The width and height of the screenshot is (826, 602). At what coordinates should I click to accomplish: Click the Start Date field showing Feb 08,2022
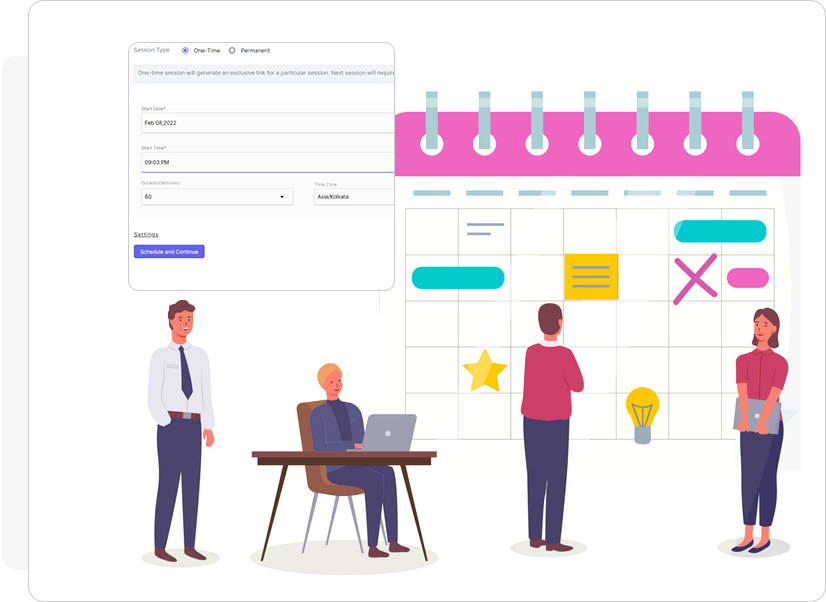click(x=266, y=123)
